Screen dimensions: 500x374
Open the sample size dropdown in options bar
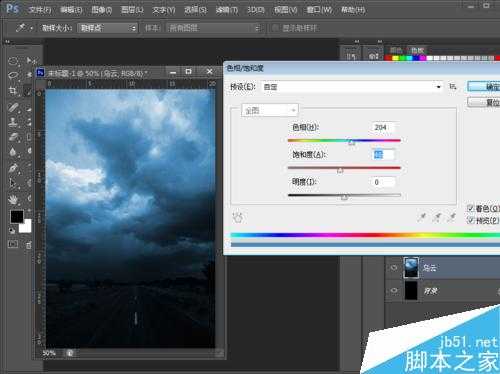click(x=107, y=28)
